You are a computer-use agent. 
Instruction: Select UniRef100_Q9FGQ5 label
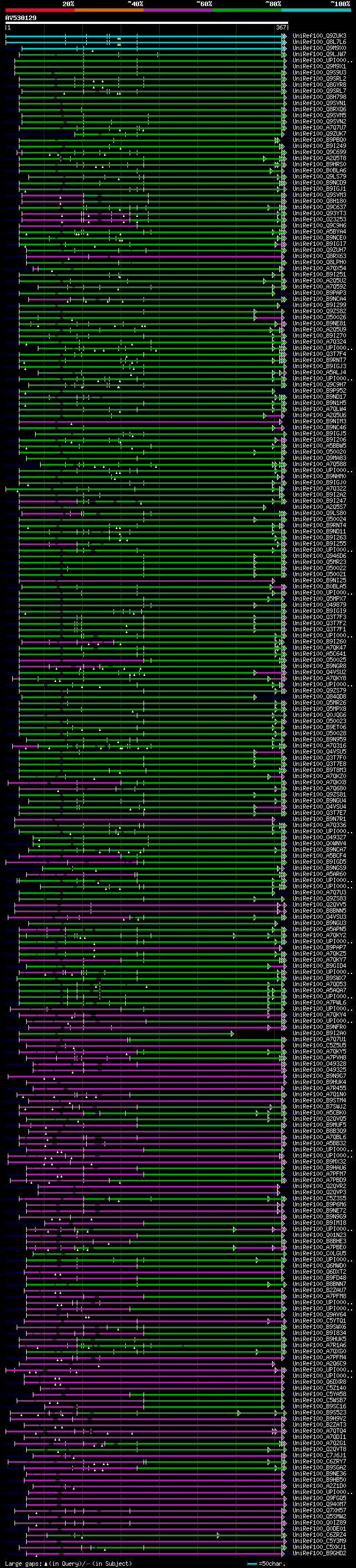[x=319, y=1498]
